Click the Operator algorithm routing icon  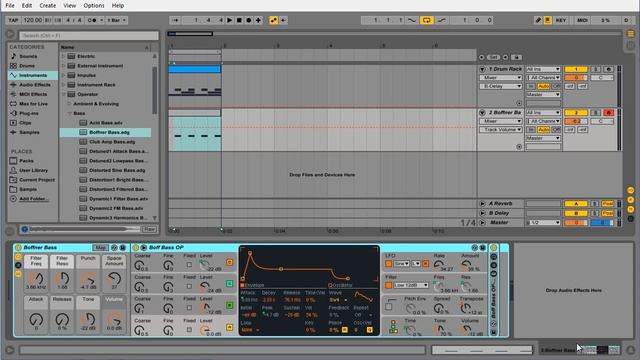point(393,327)
